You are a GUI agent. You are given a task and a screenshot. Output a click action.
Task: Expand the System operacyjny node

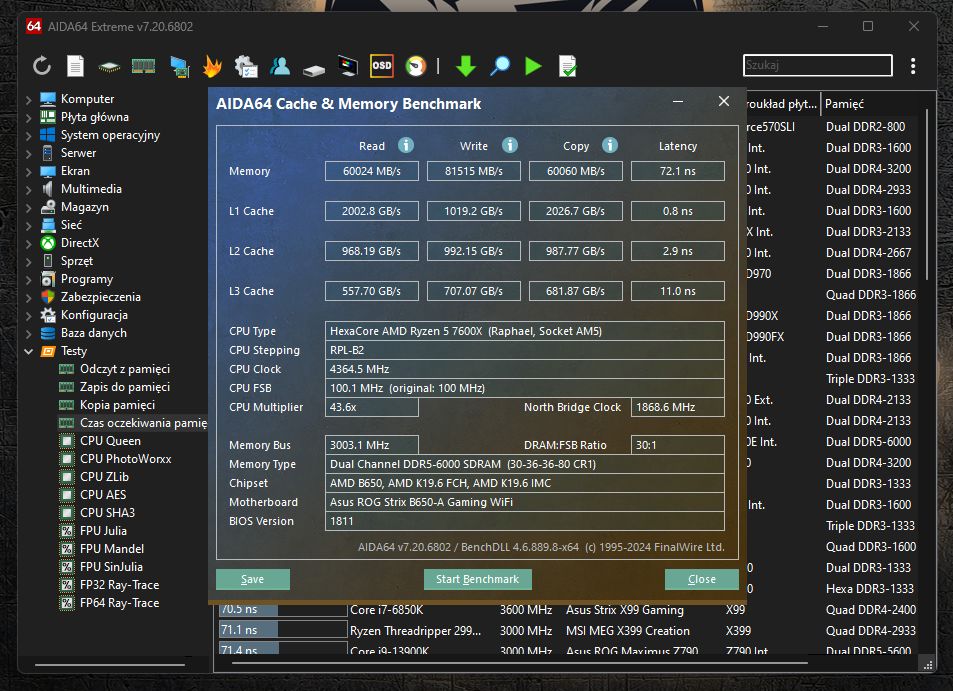(x=28, y=135)
